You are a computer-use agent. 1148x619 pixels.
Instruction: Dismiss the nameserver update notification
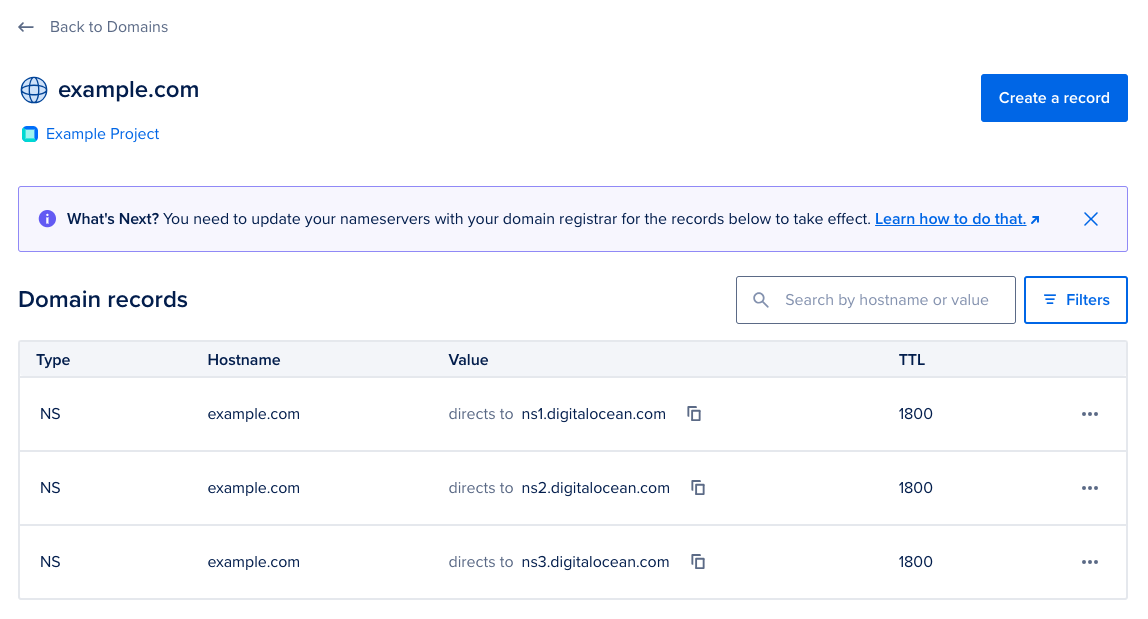pyautogui.click(x=1091, y=218)
